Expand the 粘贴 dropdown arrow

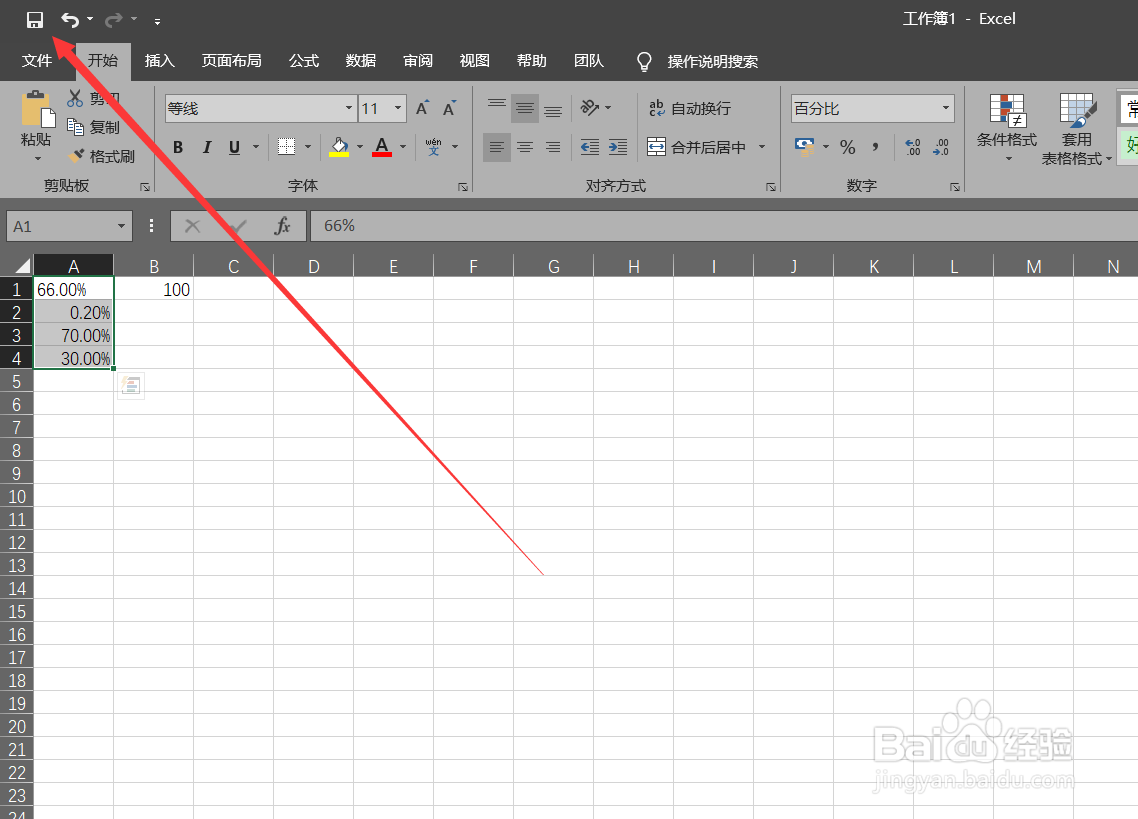[37, 158]
